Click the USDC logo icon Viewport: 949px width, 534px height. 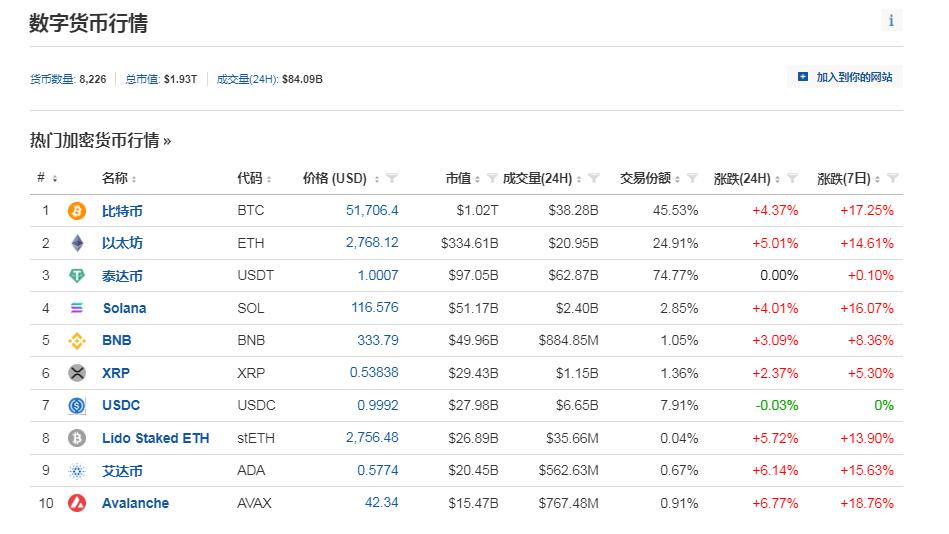[x=77, y=406]
